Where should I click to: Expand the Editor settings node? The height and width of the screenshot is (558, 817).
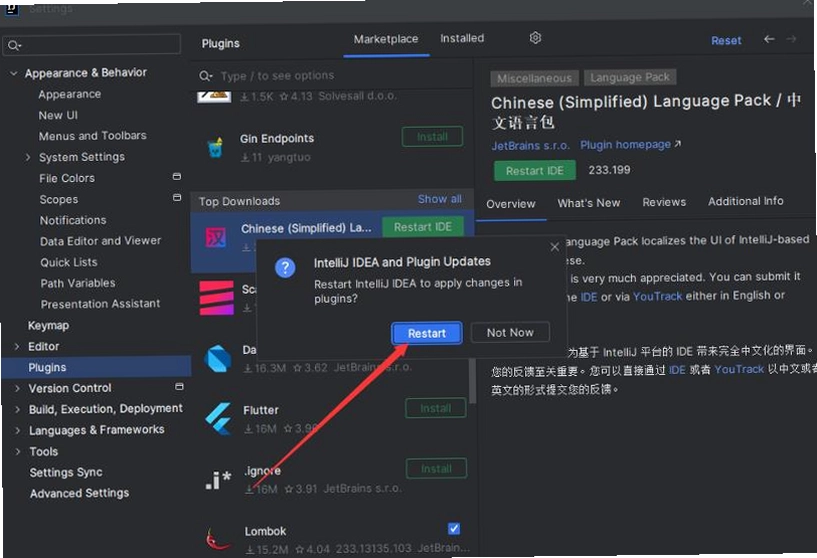pos(17,346)
